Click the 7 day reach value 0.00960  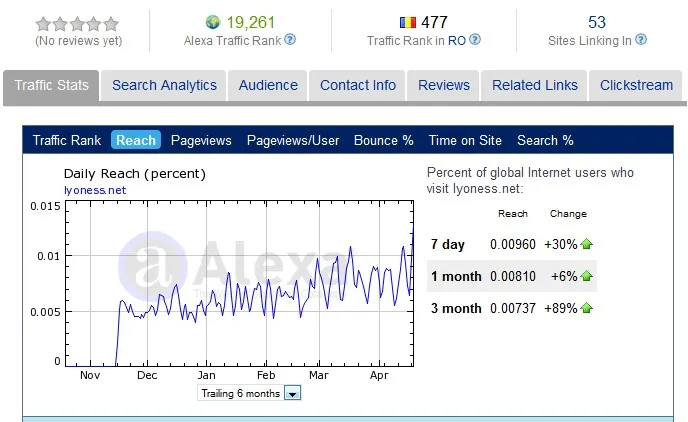pyautogui.click(x=512, y=244)
